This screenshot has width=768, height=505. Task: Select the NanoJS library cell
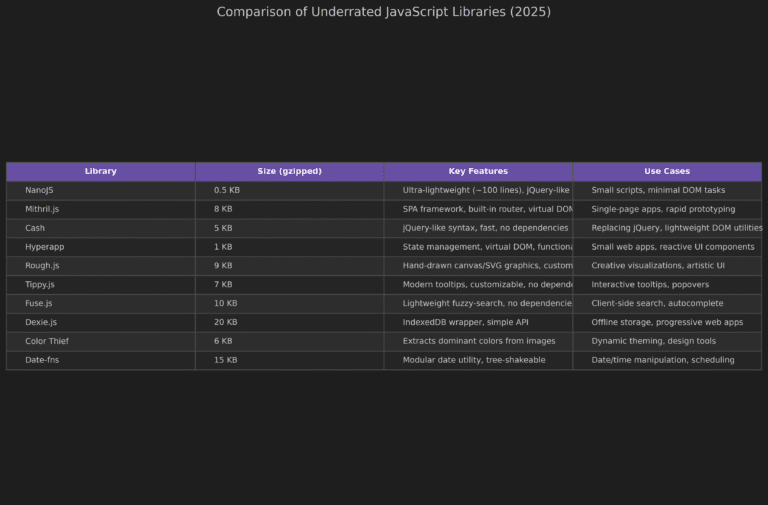tap(101, 191)
